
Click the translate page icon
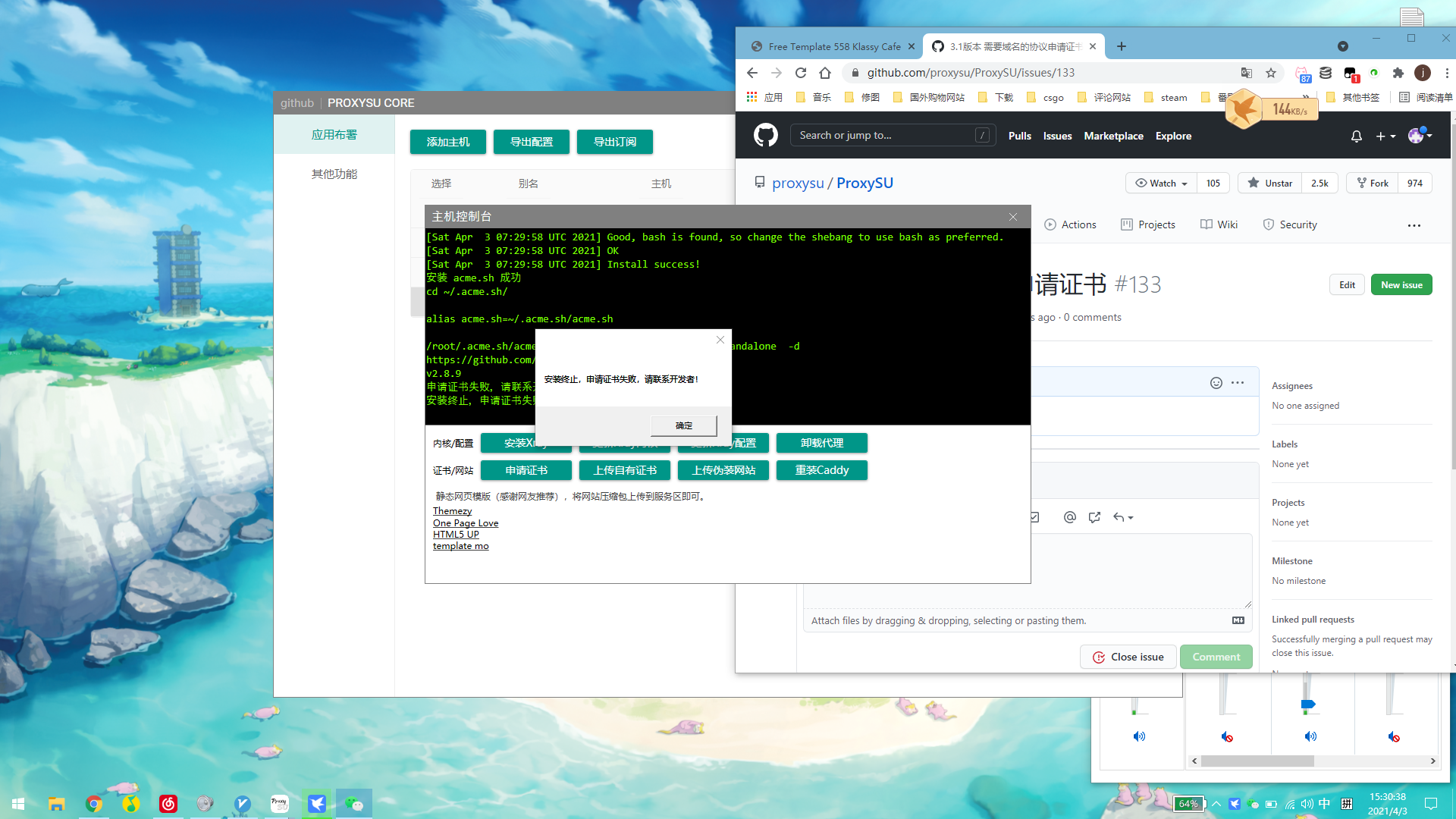(1247, 73)
